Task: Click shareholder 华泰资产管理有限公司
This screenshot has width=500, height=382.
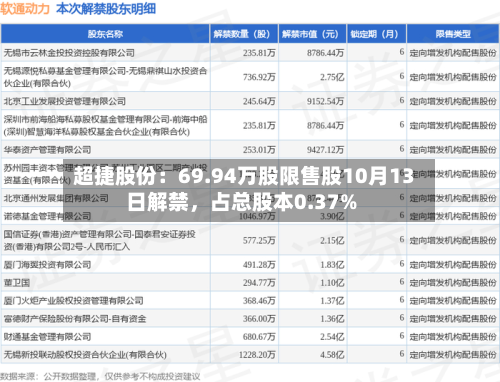Action: tap(47, 150)
